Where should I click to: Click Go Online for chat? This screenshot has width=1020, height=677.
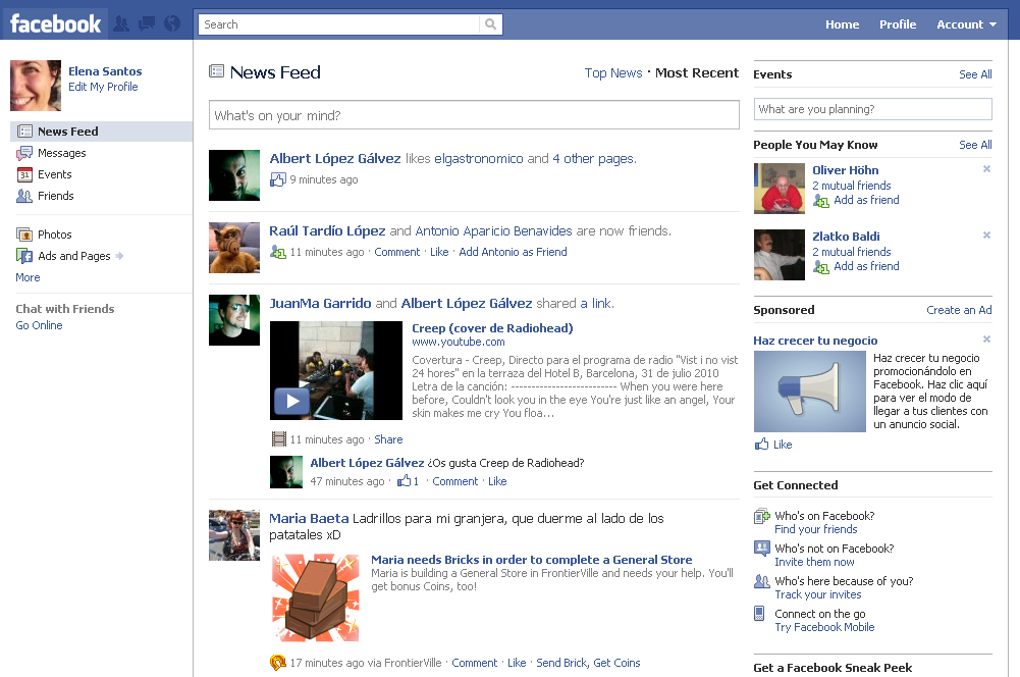coord(39,325)
